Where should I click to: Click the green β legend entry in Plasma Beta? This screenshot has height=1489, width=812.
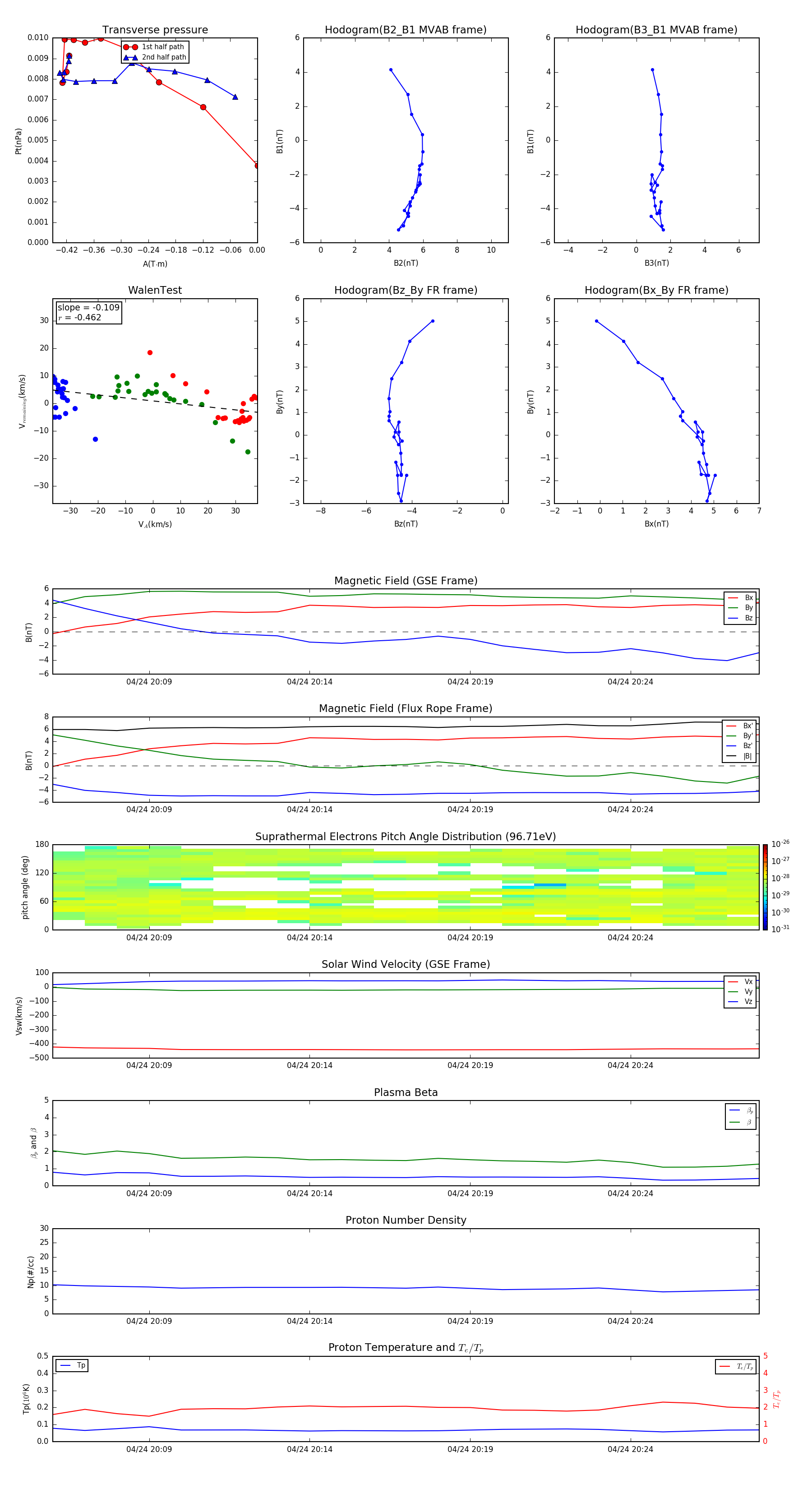741,1123
